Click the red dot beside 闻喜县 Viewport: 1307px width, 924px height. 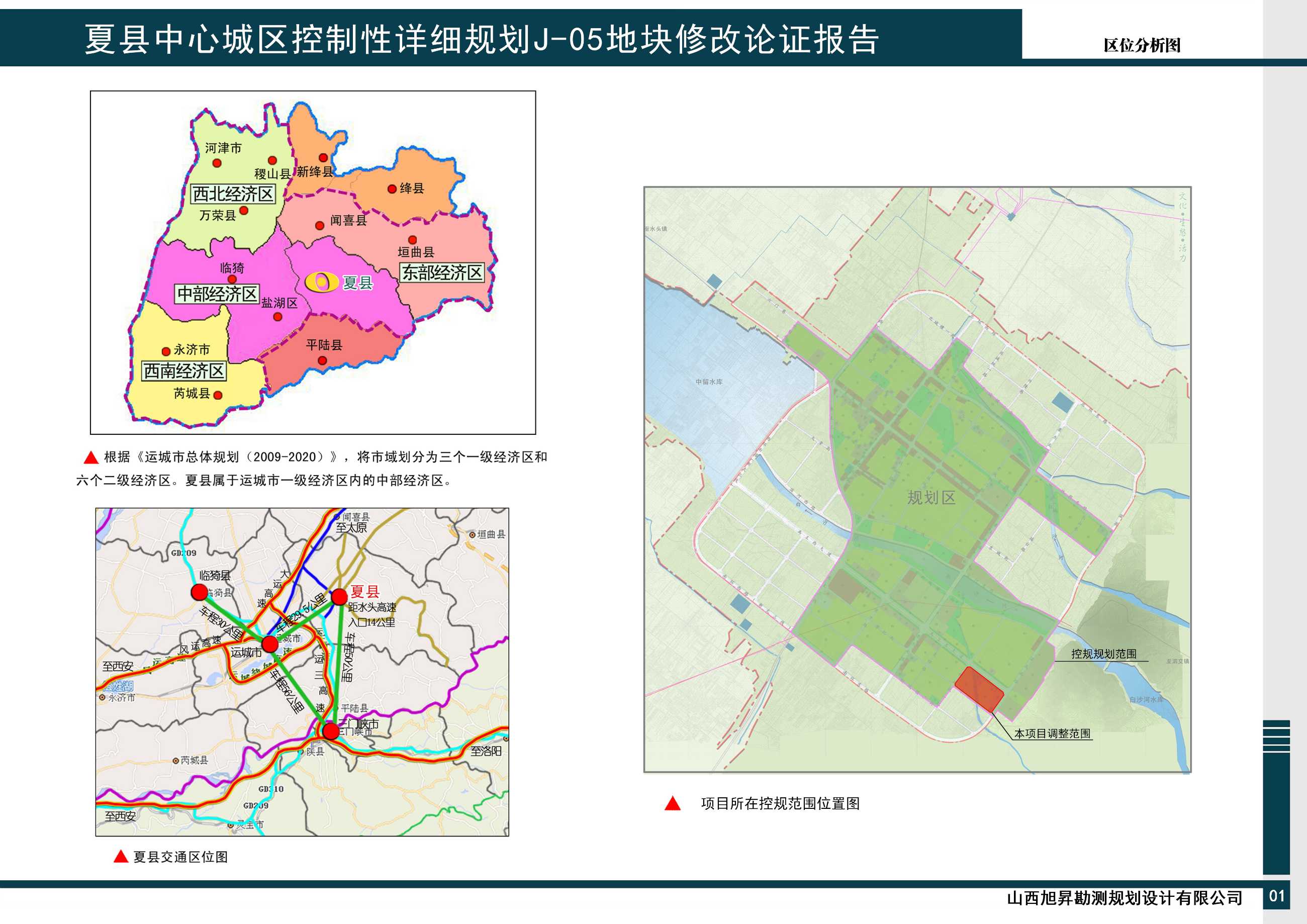click(320, 225)
